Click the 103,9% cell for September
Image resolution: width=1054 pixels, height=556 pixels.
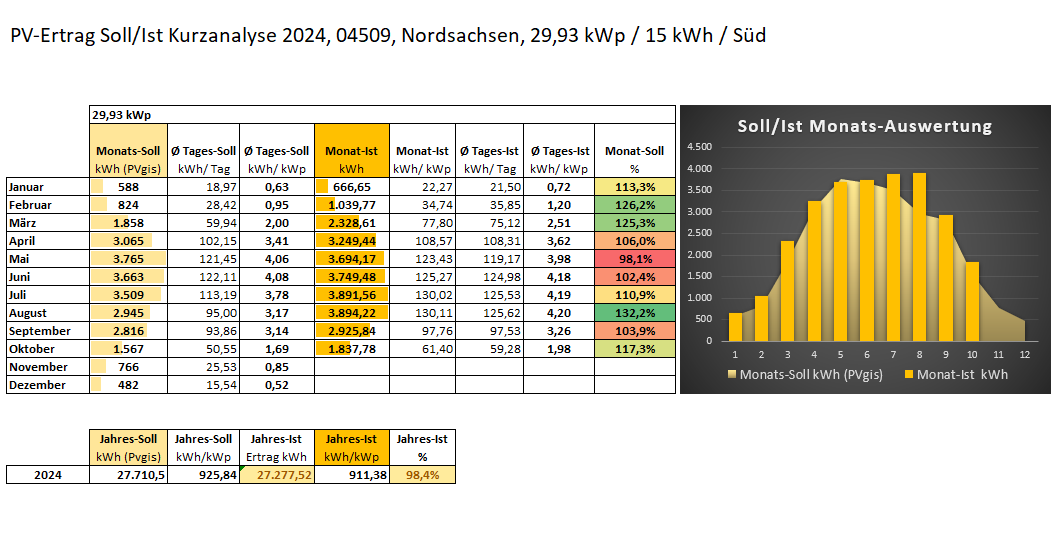click(635, 331)
